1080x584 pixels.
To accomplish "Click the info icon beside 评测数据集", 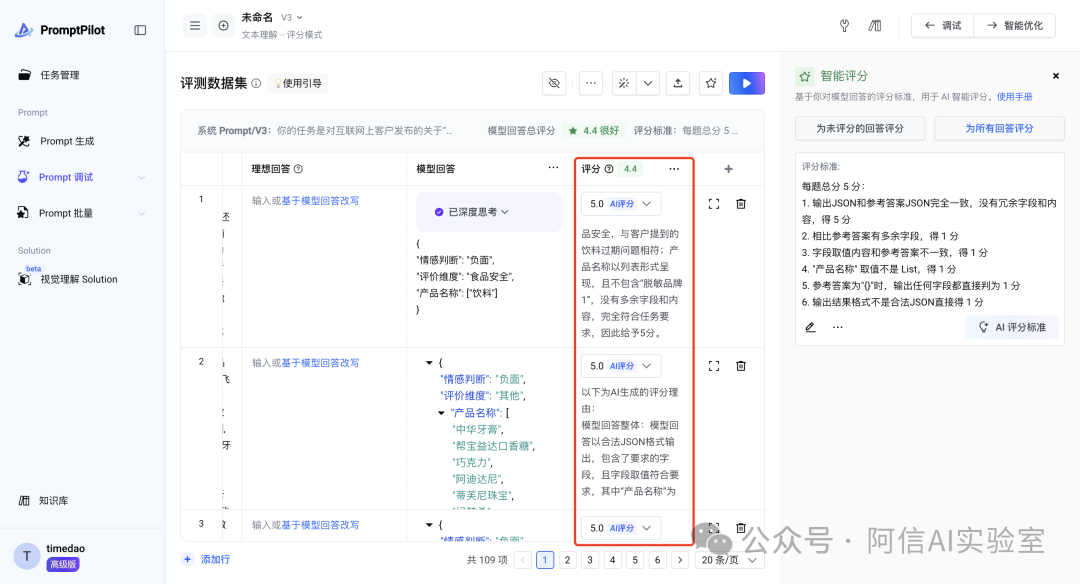I will [x=256, y=83].
